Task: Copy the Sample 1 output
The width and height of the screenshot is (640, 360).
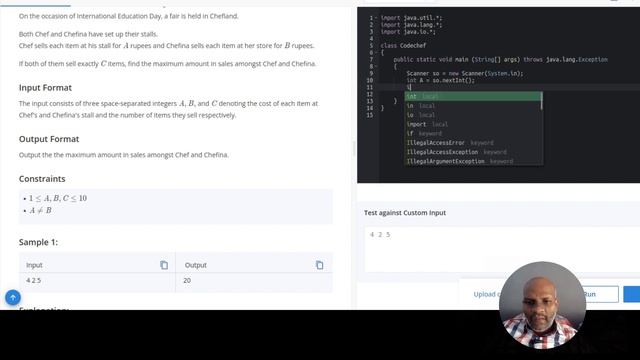Action: point(320,265)
